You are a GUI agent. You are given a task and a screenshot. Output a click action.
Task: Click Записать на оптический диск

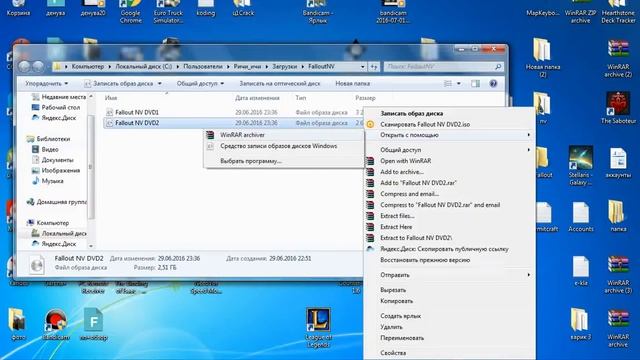point(280,83)
